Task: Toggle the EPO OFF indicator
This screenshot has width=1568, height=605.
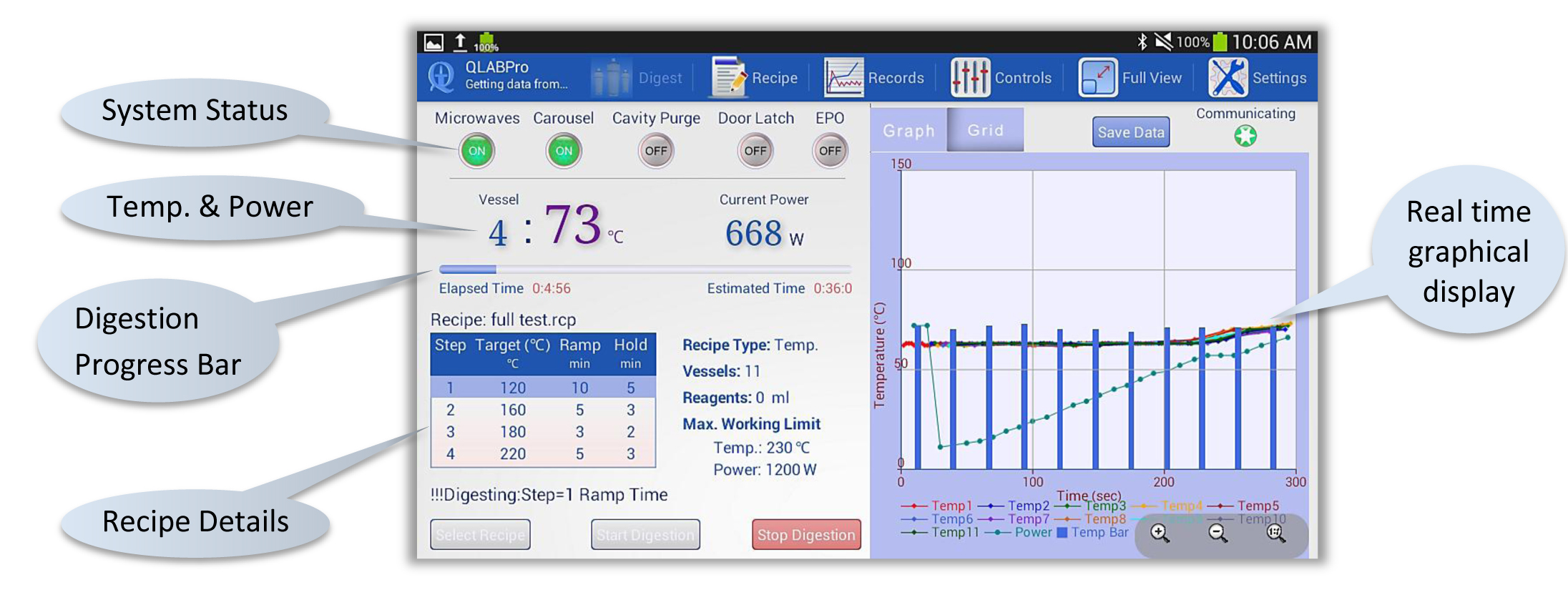Action: pyautogui.click(x=830, y=151)
